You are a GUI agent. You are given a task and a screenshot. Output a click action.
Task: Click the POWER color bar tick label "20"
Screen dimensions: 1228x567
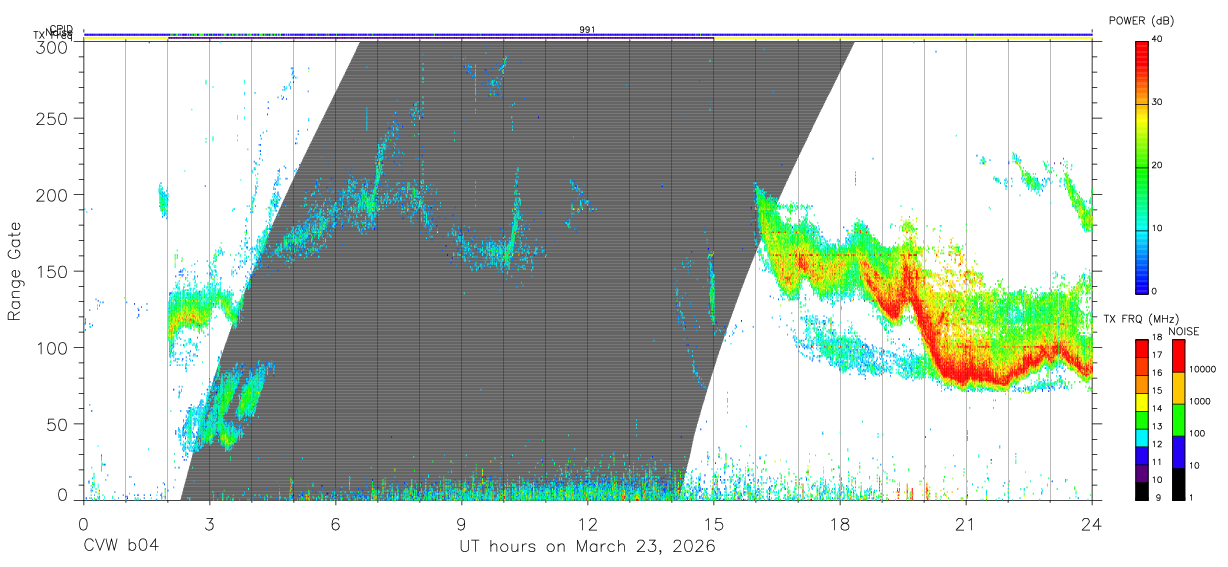[1158, 166]
